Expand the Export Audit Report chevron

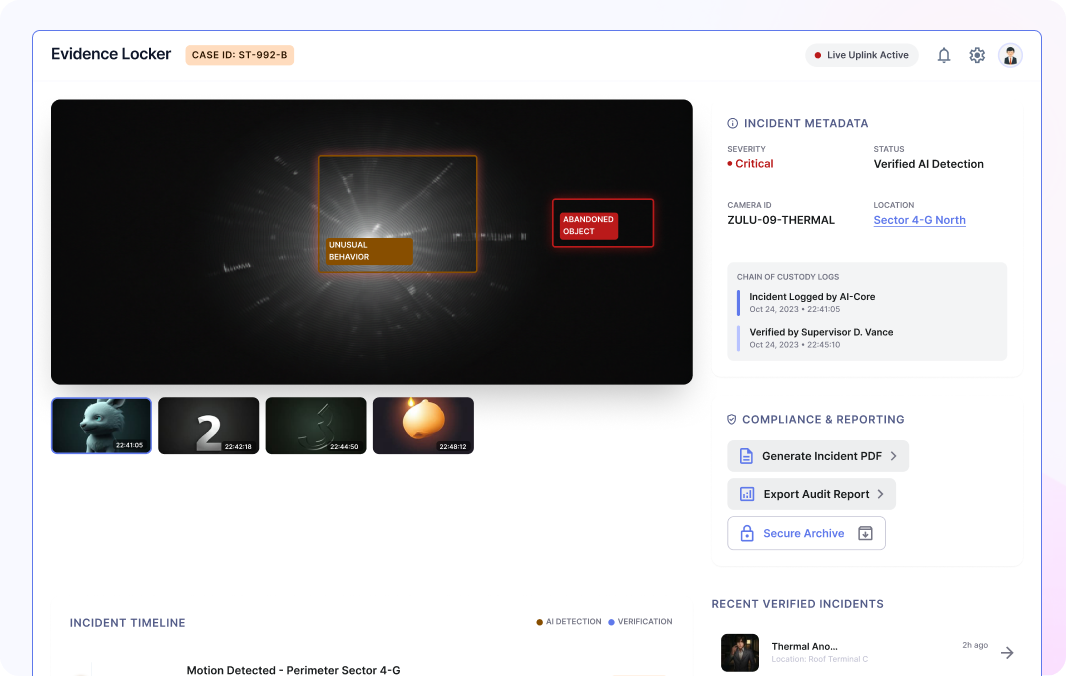(x=881, y=493)
